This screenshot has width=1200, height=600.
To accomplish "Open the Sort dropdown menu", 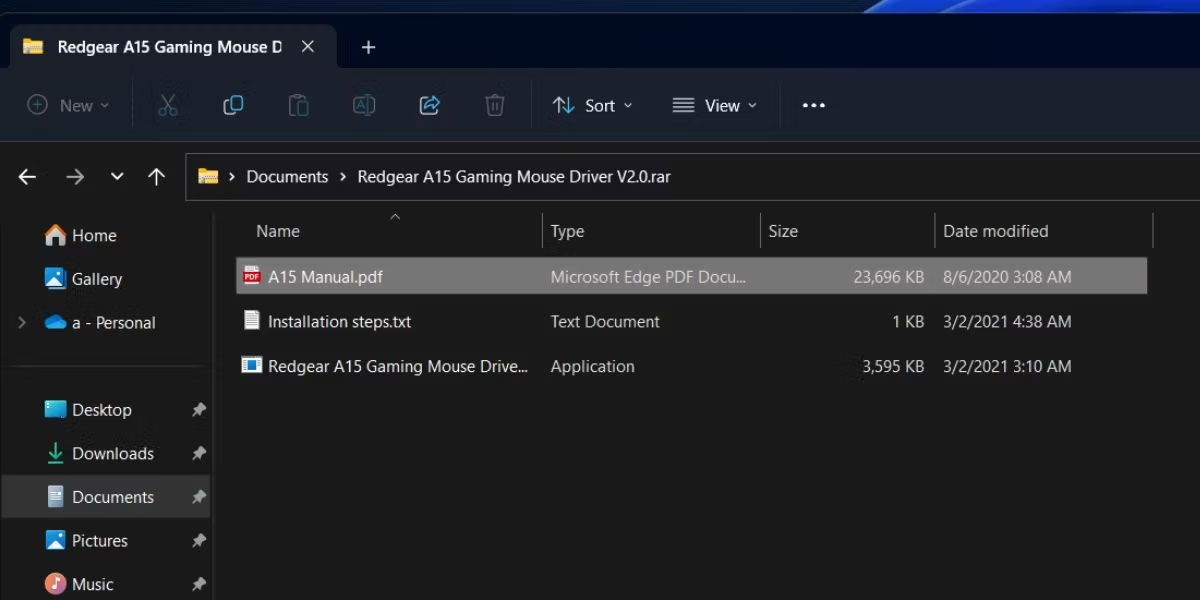I will click(593, 105).
